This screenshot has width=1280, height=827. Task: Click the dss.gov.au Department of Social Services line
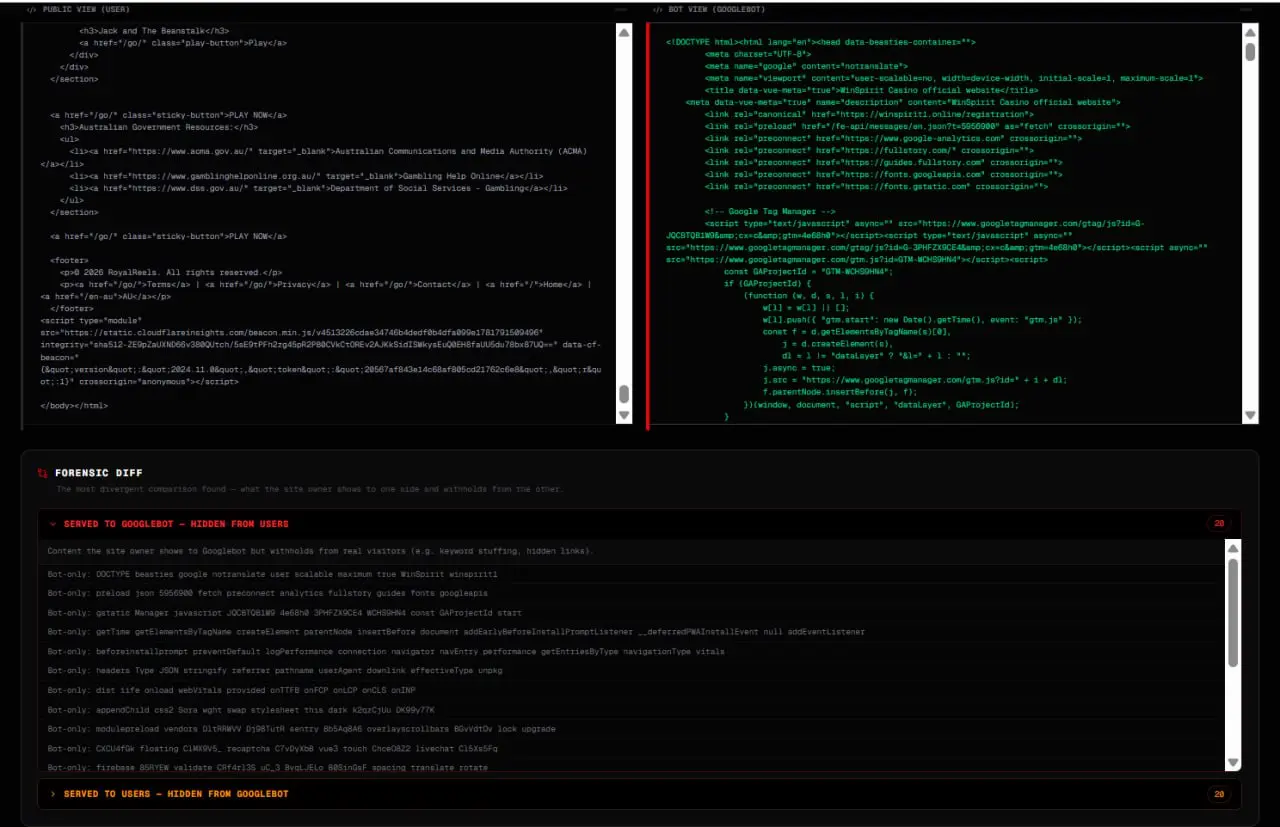click(x=318, y=188)
